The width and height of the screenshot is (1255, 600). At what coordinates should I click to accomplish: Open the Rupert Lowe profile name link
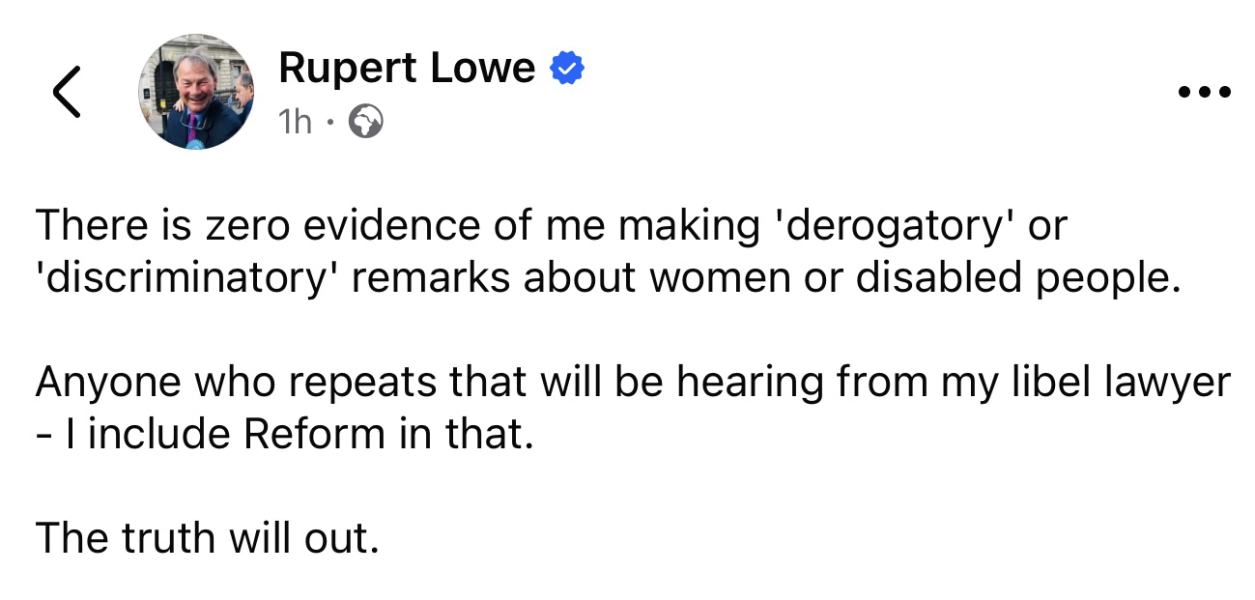click(x=407, y=68)
